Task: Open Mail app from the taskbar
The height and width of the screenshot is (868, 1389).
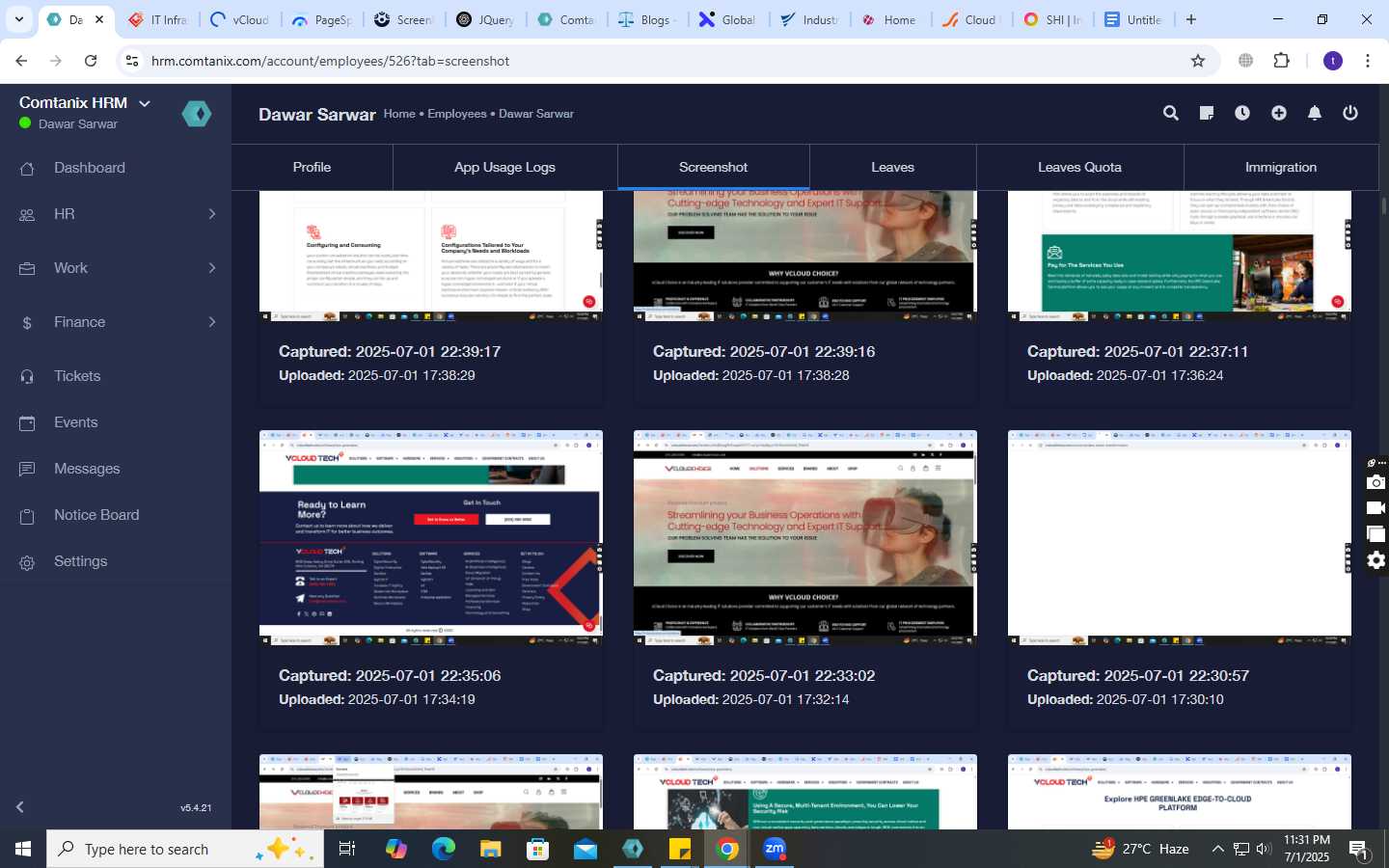Action: pos(586,849)
